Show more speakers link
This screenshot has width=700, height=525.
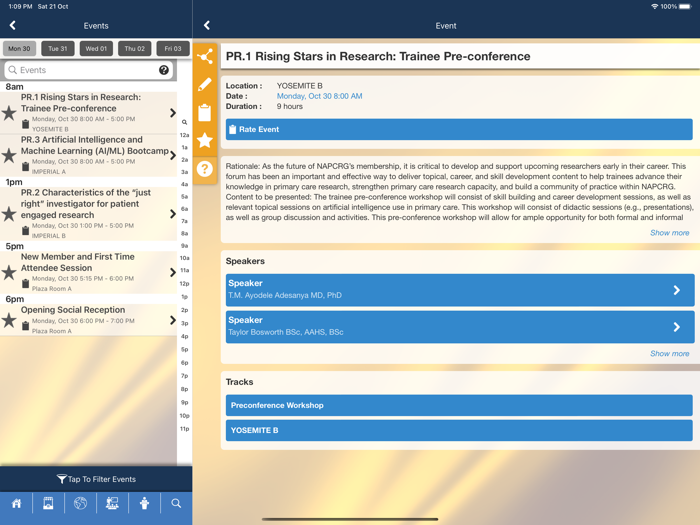point(669,354)
